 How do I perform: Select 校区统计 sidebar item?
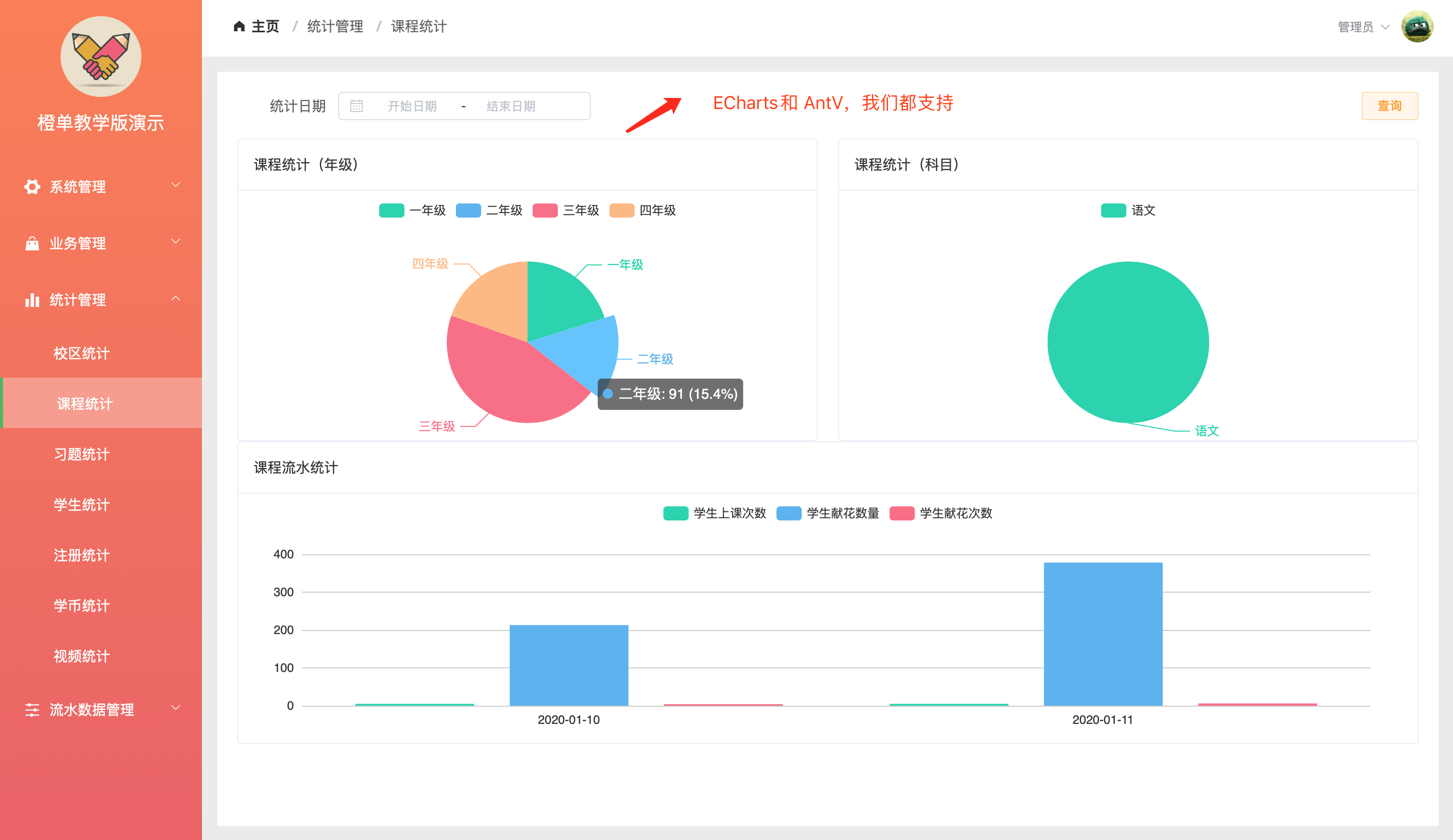pyautogui.click(x=81, y=353)
